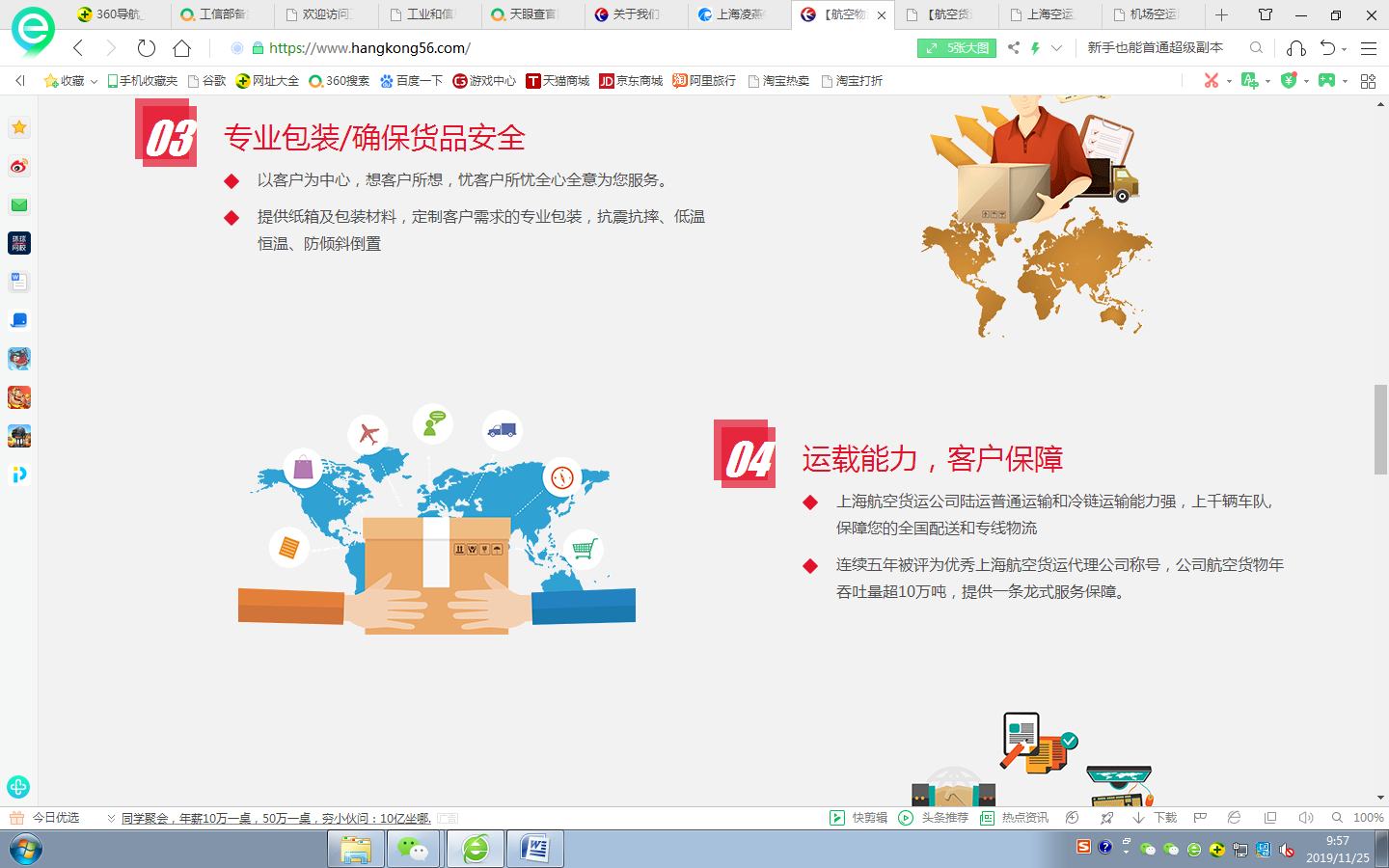Open the green gamepad extension icon
The image size is (1389, 868).
coord(1327,81)
